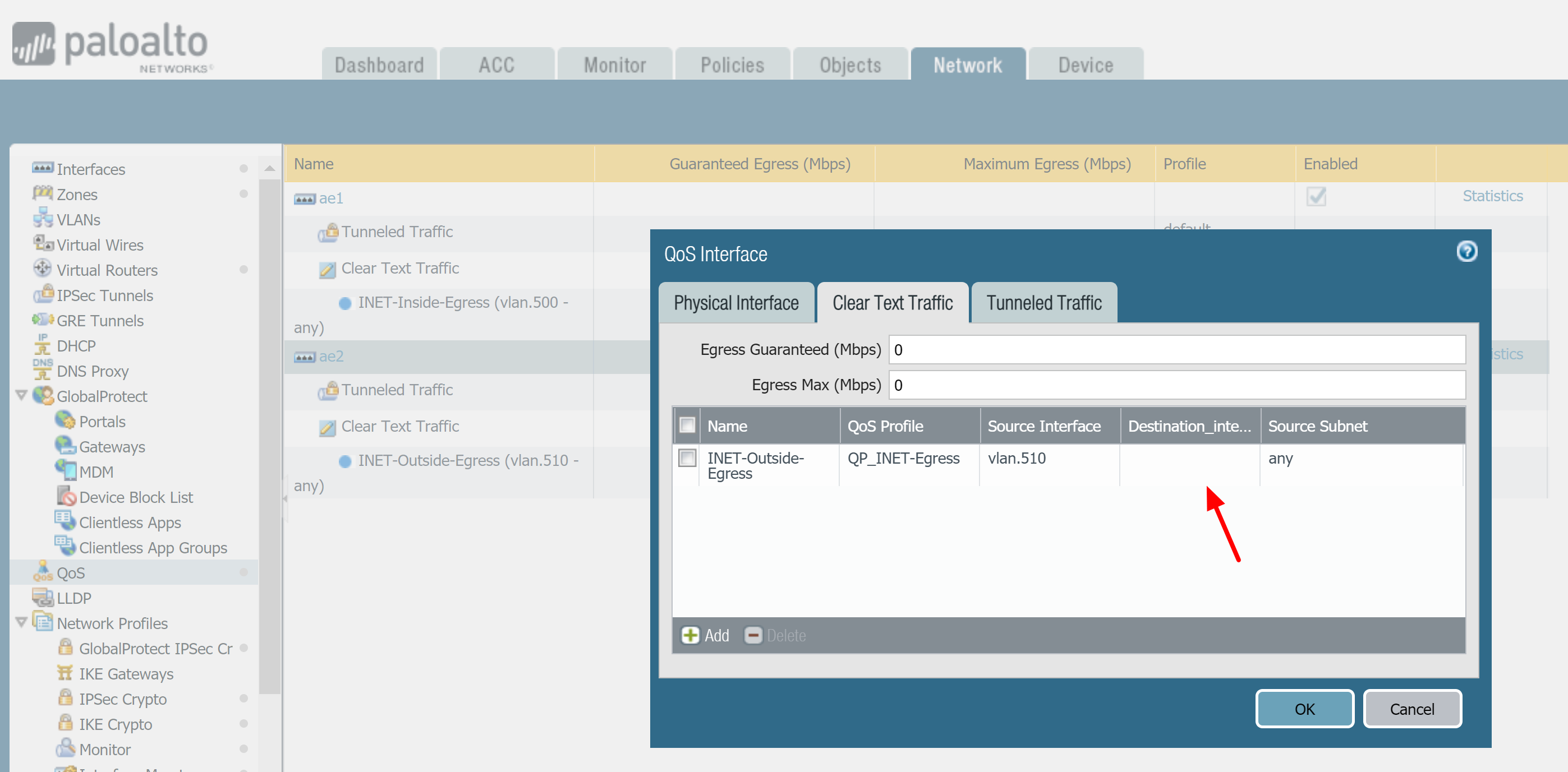1568x772 pixels.
Task: Click the GRE Tunnels sidebar icon
Action: [x=42, y=320]
